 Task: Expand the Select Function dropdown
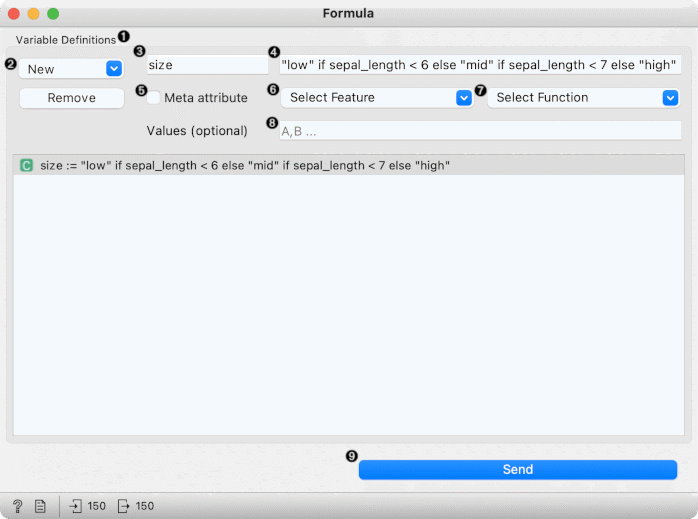pyautogui.click(x=583, y=98)
